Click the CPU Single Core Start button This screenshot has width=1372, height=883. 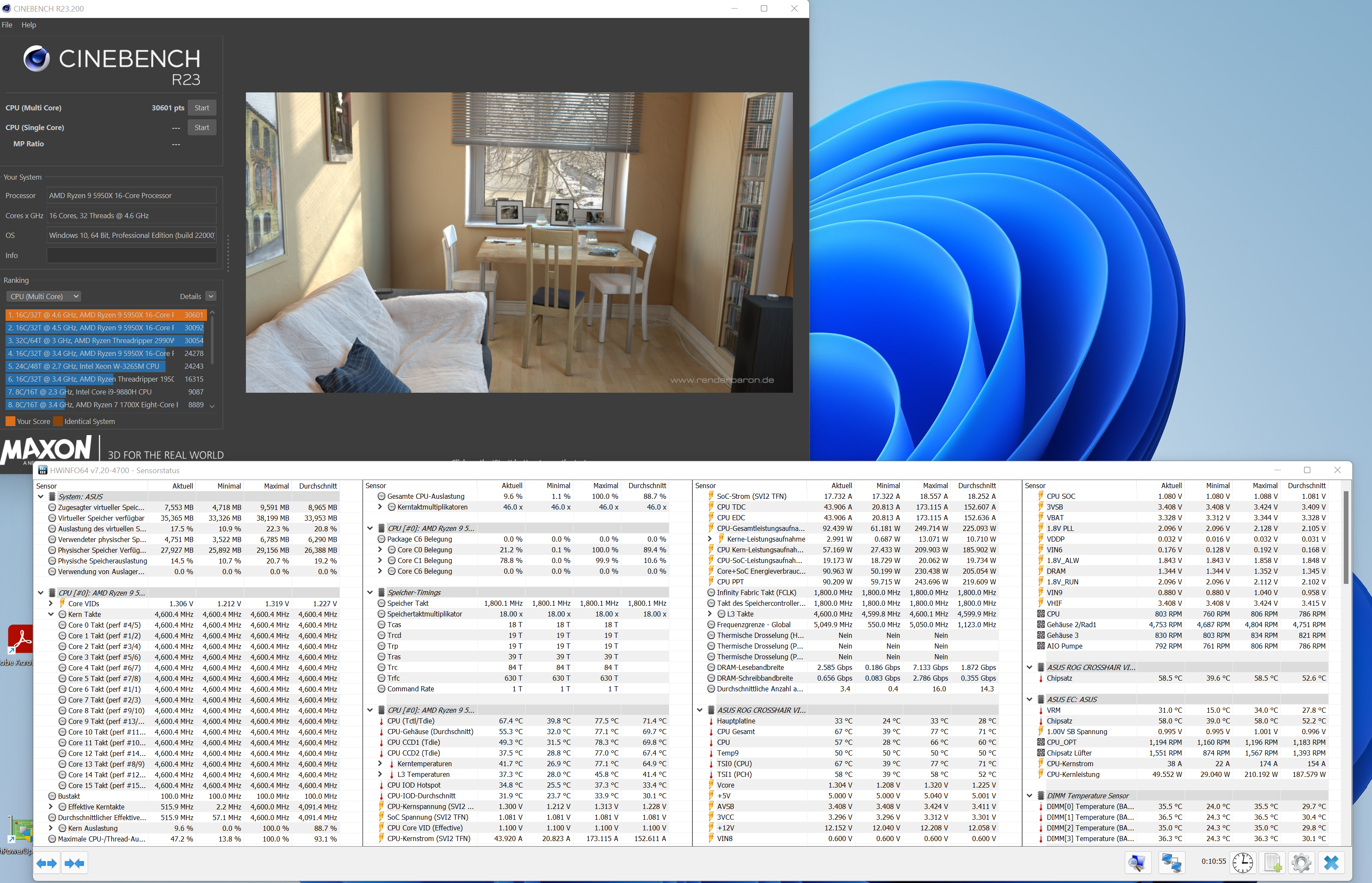200,126
